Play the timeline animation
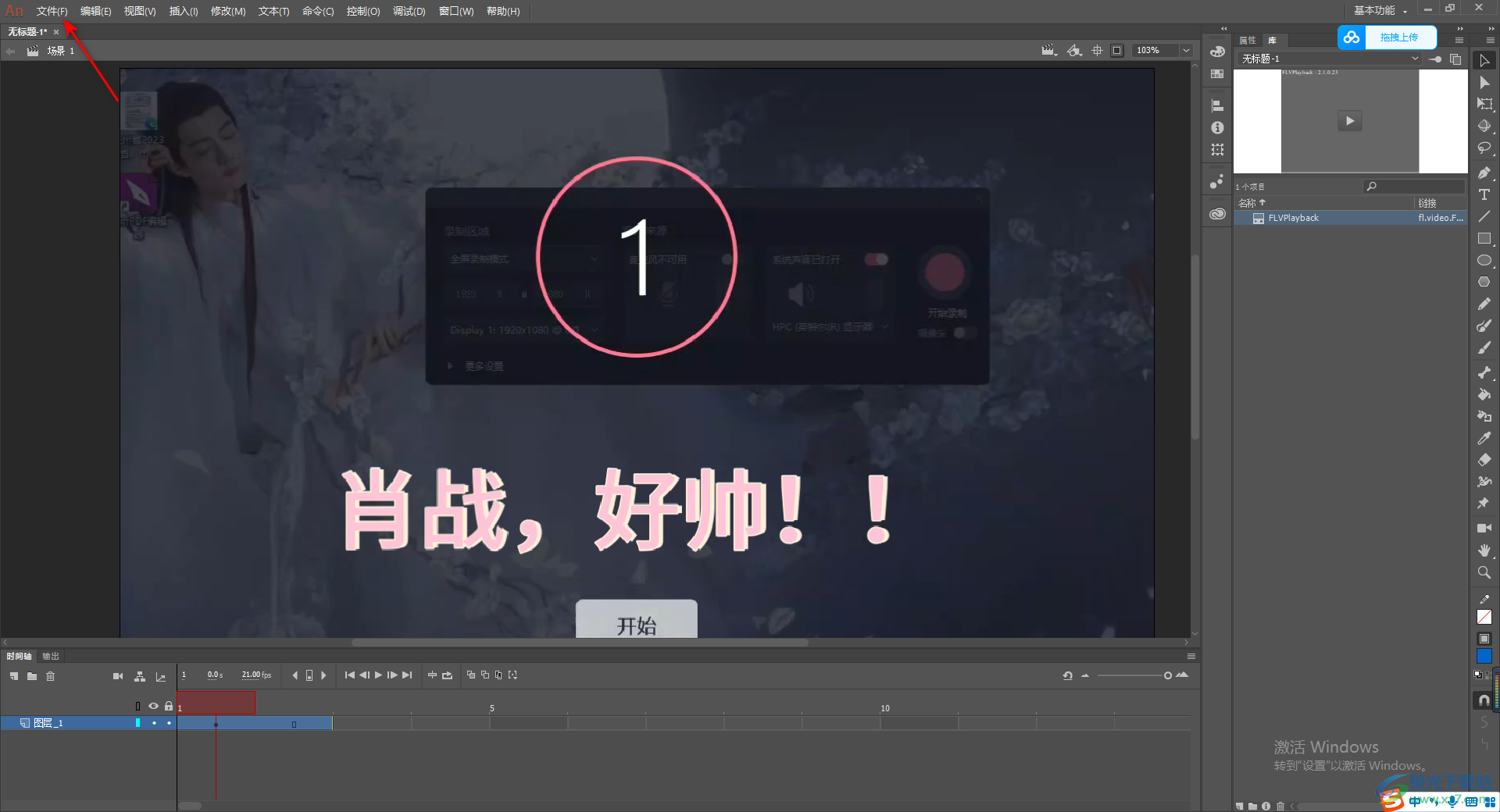Viewport: 1500px width, 812px height. (x=378, y=675)
